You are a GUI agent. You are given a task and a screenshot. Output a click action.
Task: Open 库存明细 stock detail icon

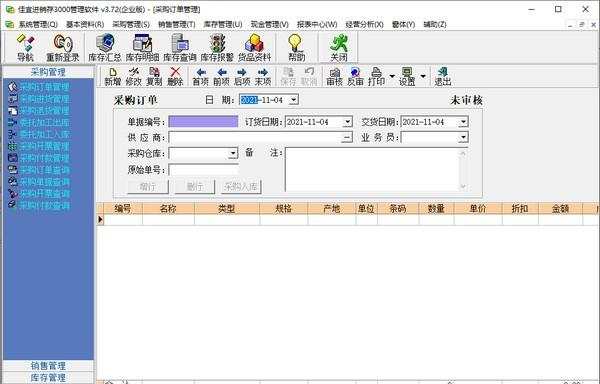point(142,48)
